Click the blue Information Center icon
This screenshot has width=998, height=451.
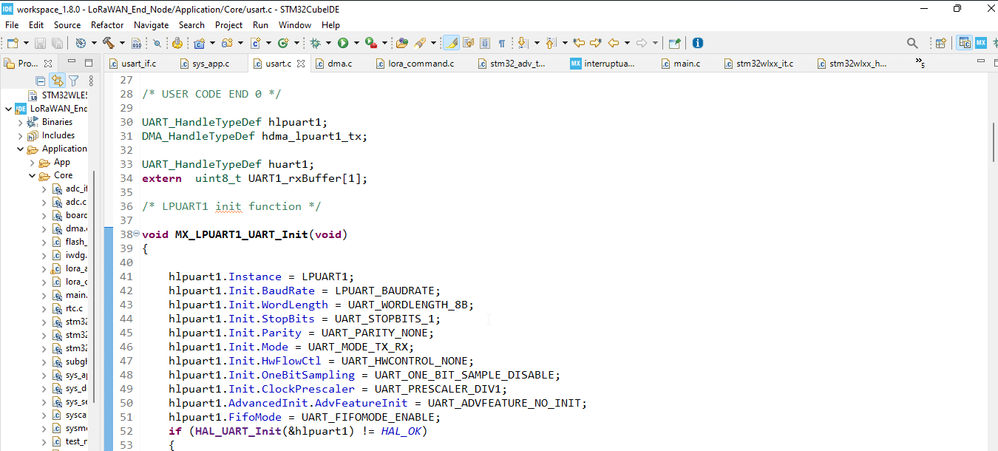pyautogui.click(x=698, y=43)
